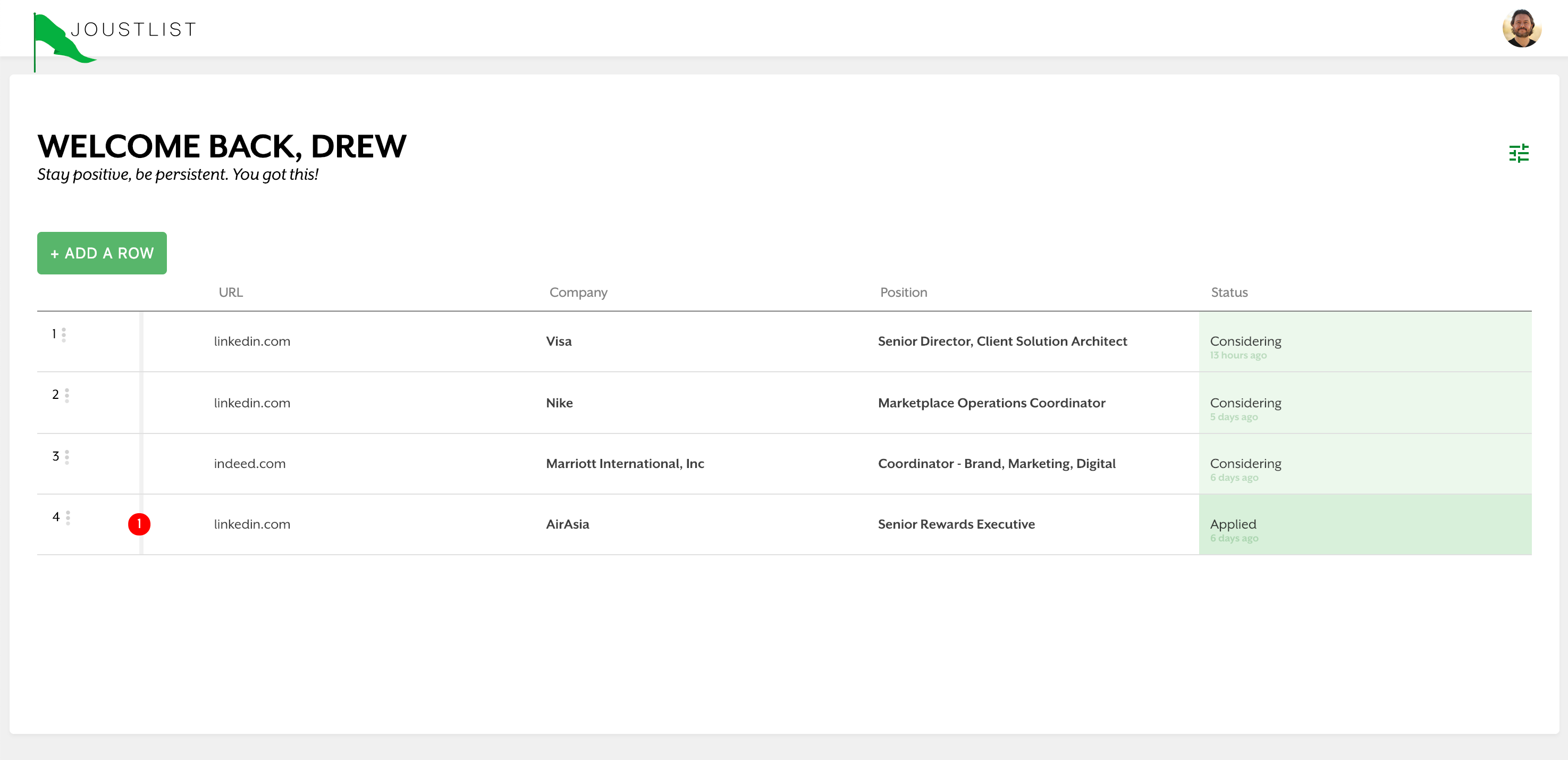Sort by the Company column header
This screenshot has width=1568, height=760.
[578, 293]
